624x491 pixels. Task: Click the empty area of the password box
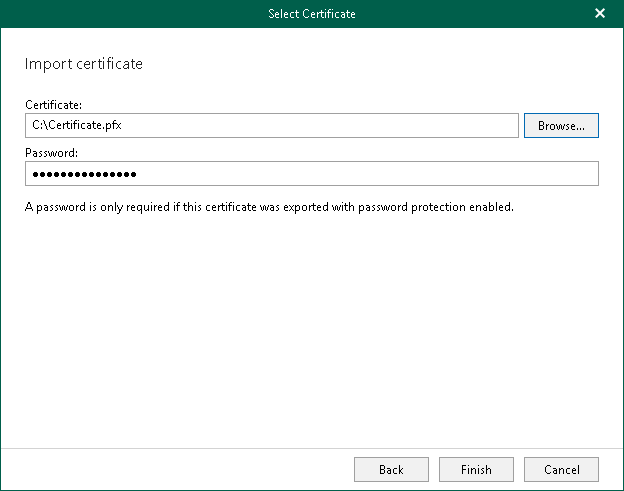(400, 174)
